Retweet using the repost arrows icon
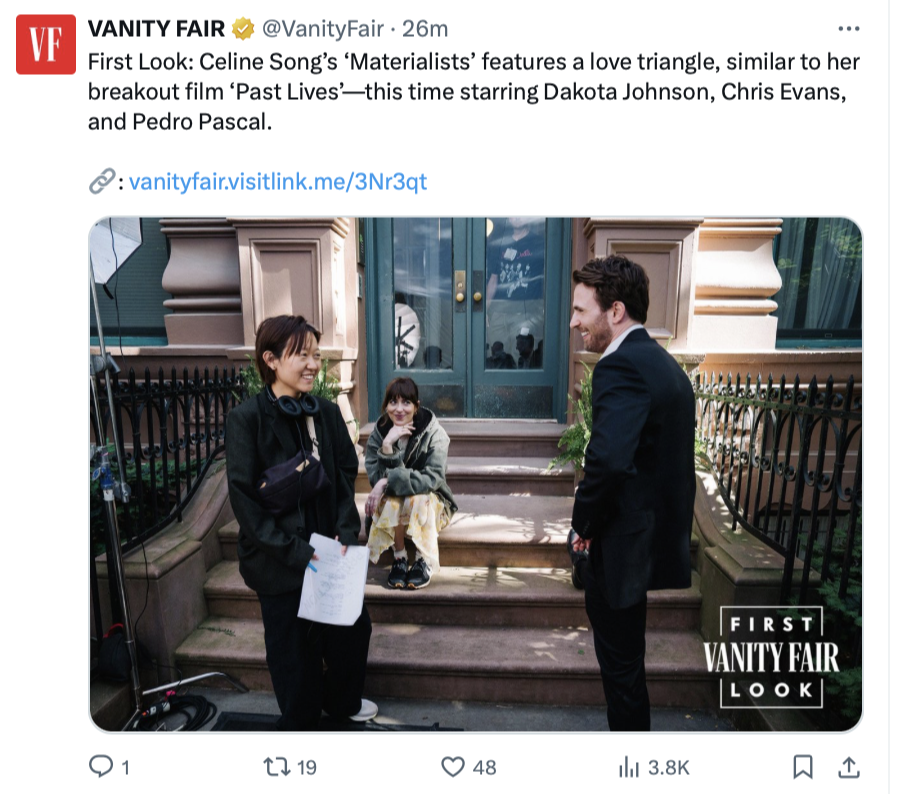This screenshot has height=794, width=916. click(277, 767)
